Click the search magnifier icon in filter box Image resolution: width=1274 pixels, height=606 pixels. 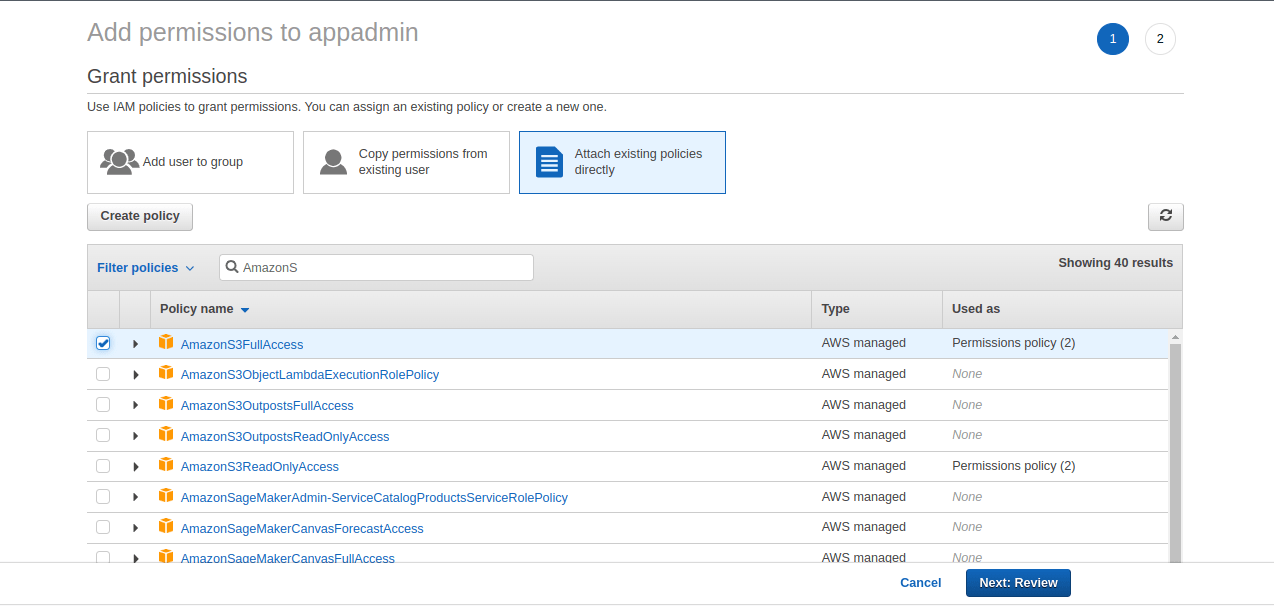point(232,267)
